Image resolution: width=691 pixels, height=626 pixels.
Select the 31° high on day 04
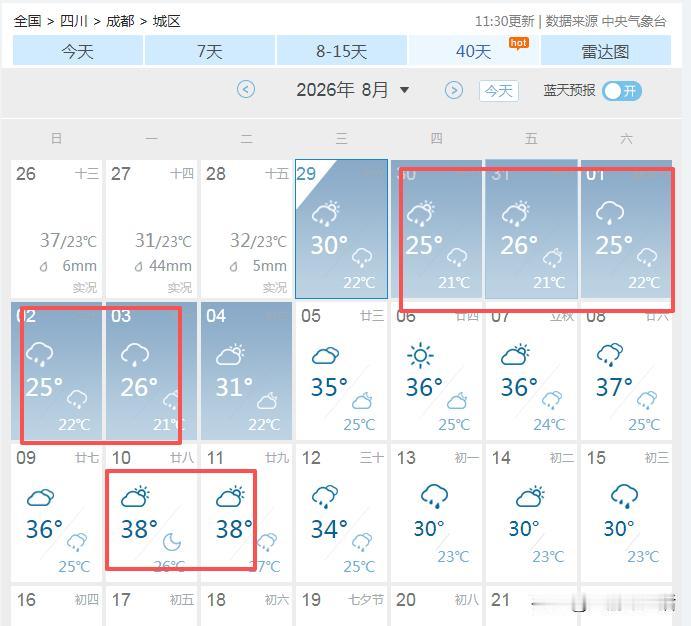pyautogui.click(x=234, y=388)
